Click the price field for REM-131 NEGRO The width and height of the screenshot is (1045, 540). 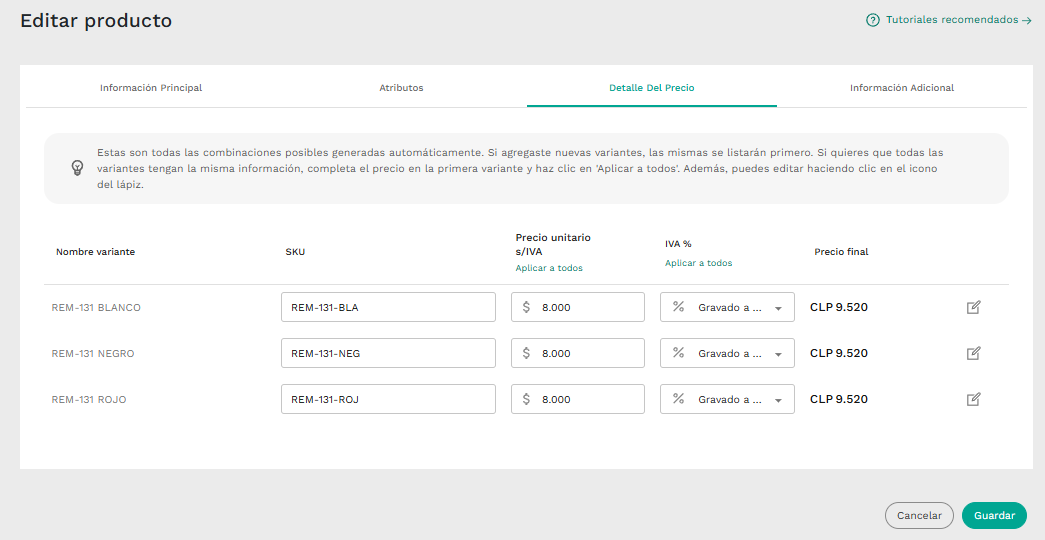point(578,353)
